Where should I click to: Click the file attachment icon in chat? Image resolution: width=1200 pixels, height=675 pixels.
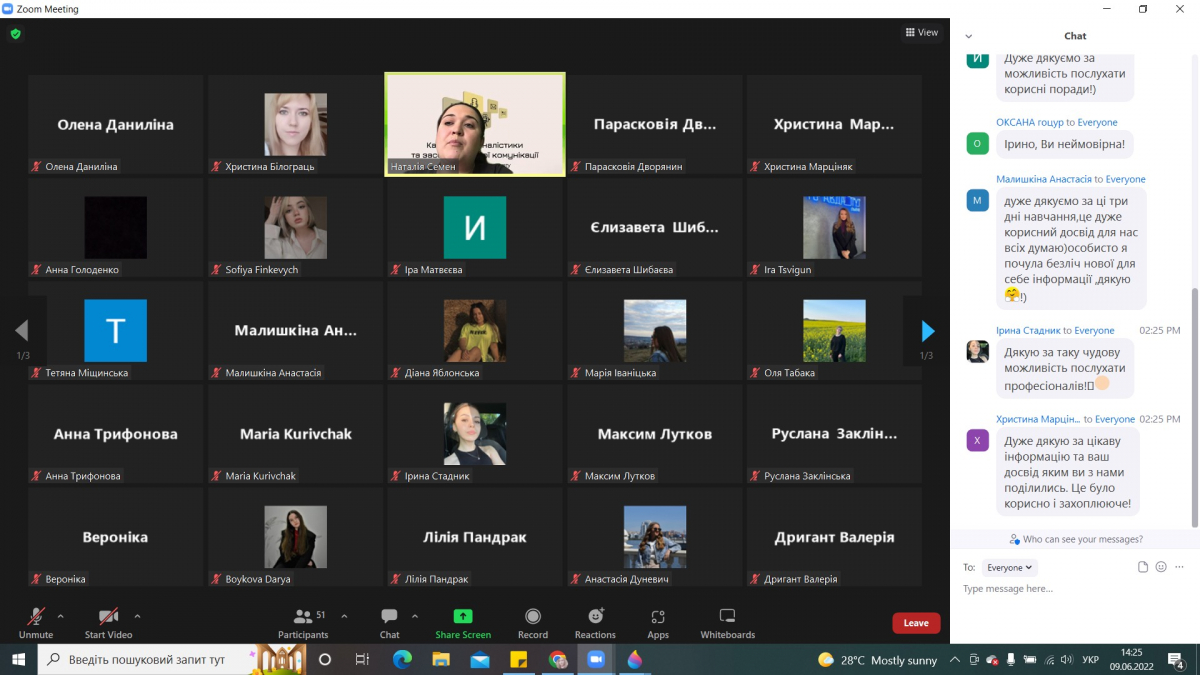click(1143, 567)
